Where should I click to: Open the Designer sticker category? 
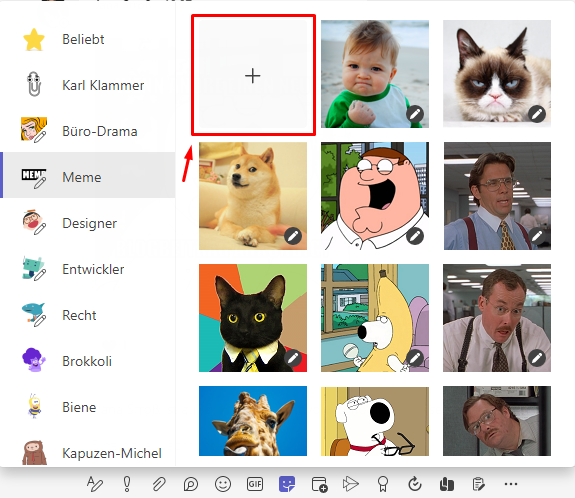pos(88,223)
